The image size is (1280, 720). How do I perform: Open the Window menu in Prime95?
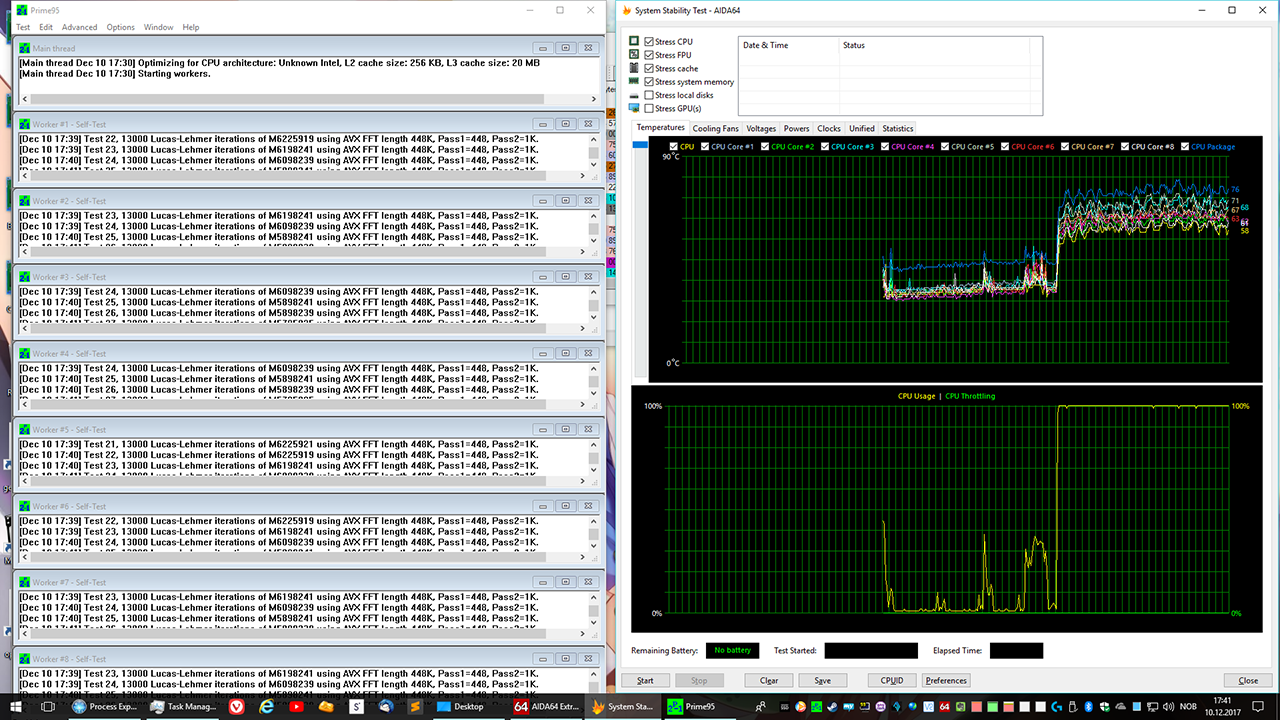[x=158, y=27]
